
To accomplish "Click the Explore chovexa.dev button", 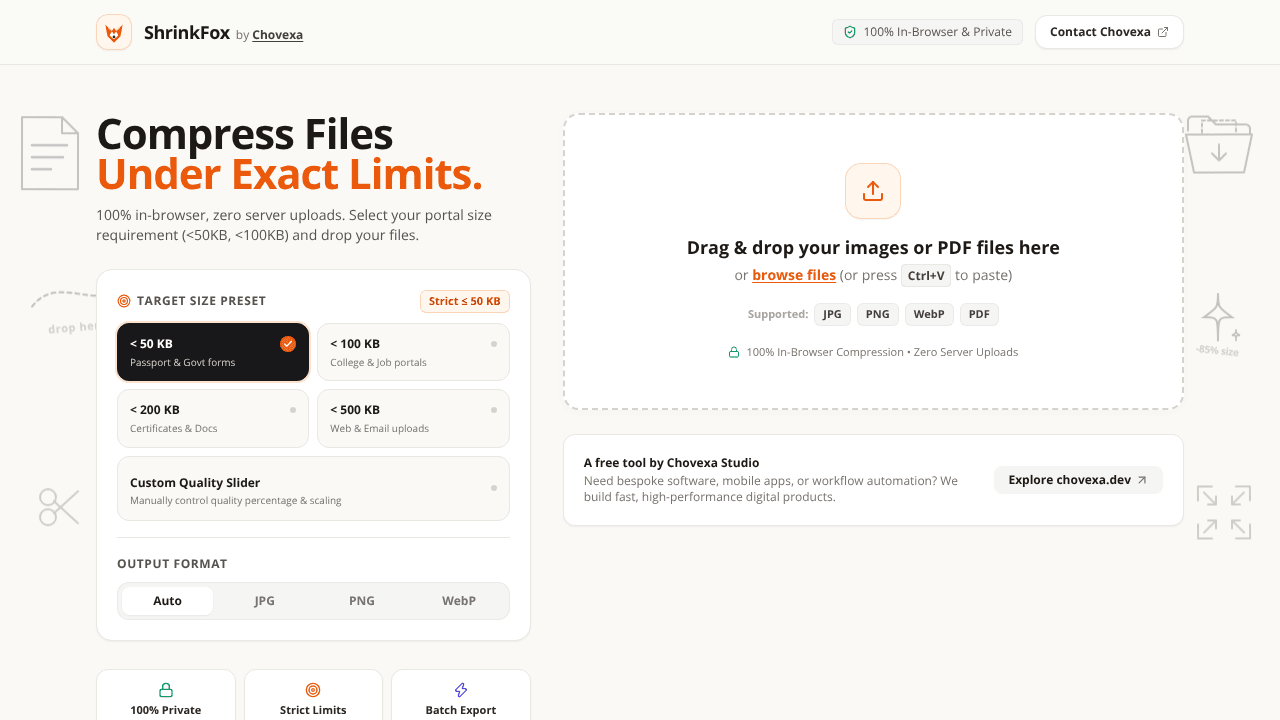I will click(x=1078, y=480).
